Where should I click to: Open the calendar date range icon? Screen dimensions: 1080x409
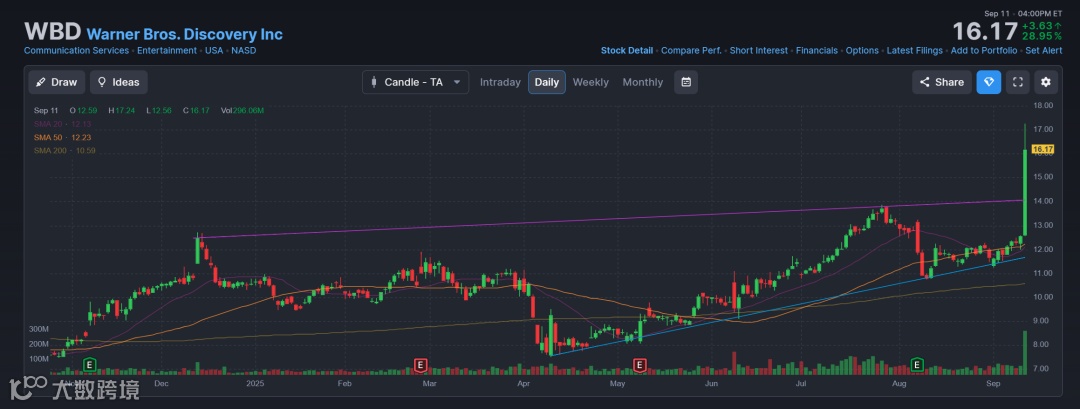(686, 82)
